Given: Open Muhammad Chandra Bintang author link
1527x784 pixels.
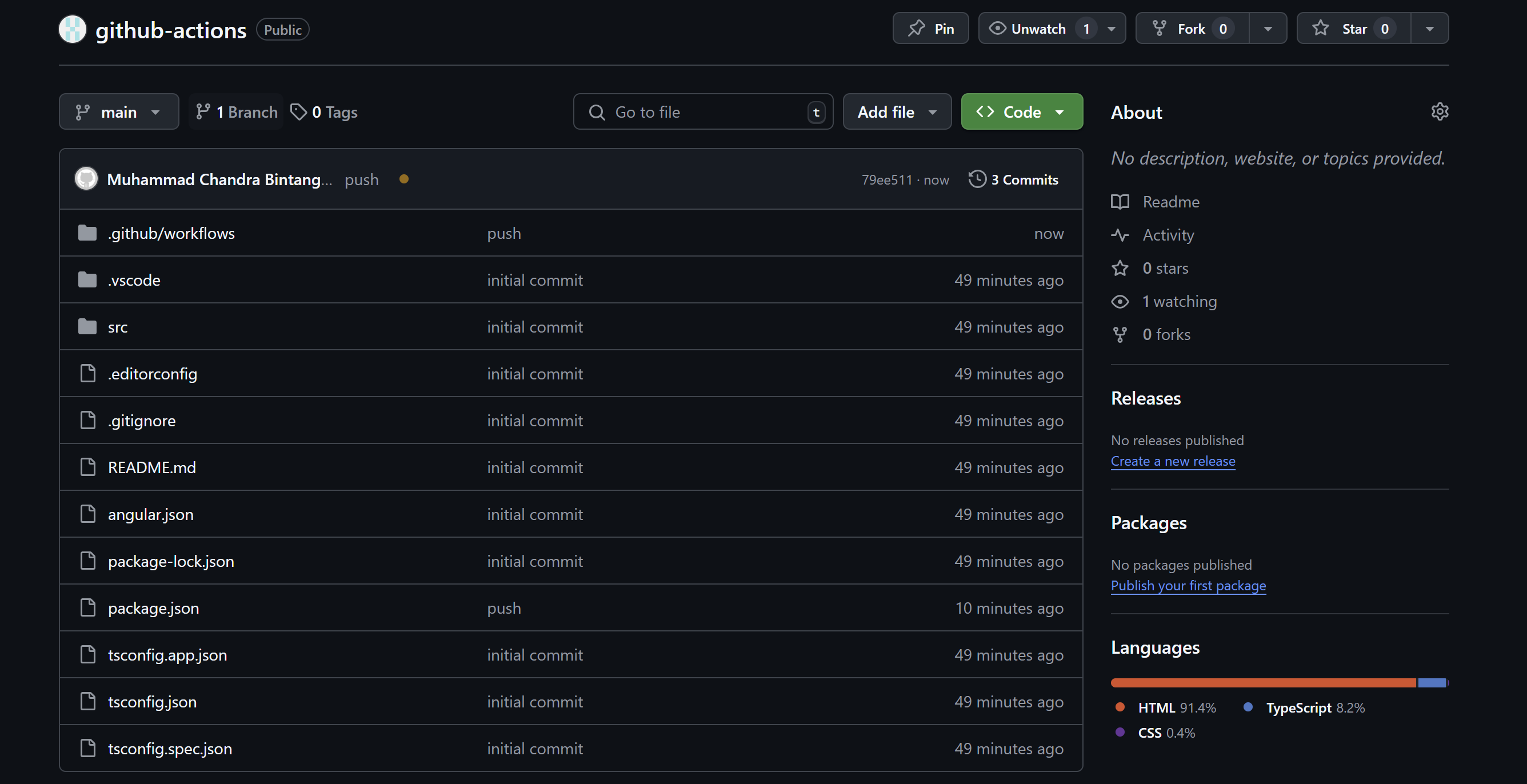Looking at the screenshot, I should click(219, 179).
